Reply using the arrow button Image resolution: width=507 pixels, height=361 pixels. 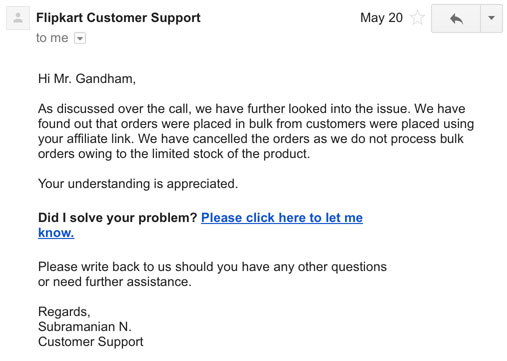[456, 18]
